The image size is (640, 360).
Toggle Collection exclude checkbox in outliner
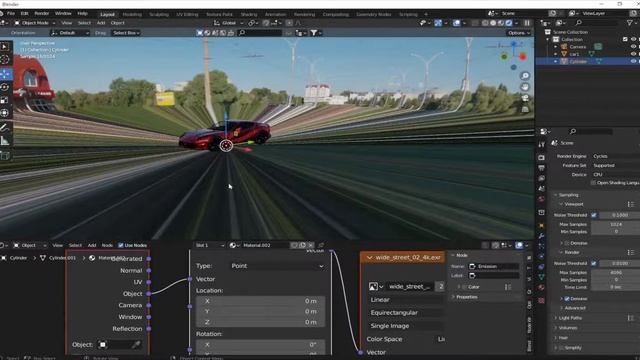click(x=625, y=39)
